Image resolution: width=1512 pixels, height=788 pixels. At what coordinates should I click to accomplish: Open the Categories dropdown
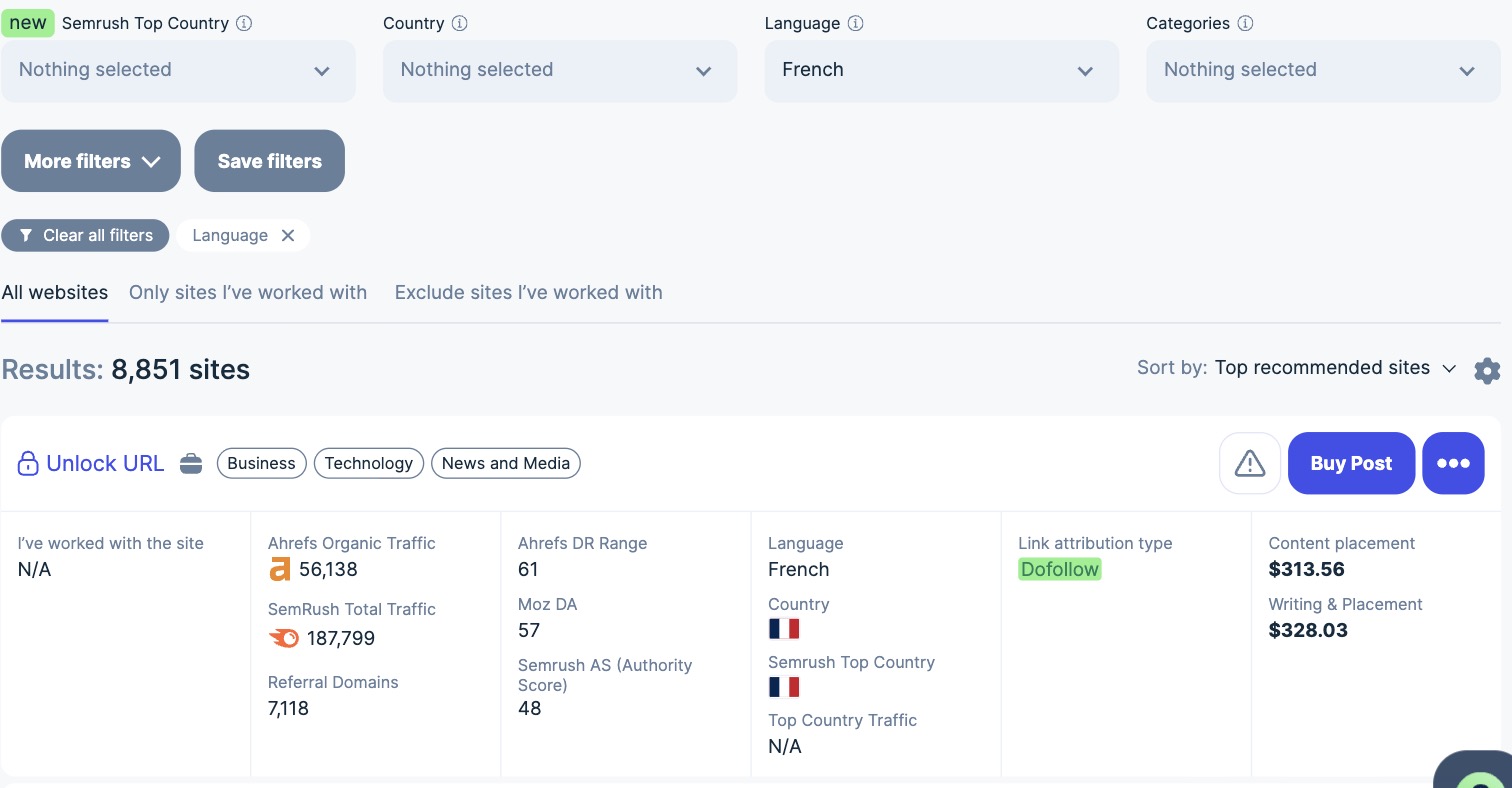[1323, 71]
